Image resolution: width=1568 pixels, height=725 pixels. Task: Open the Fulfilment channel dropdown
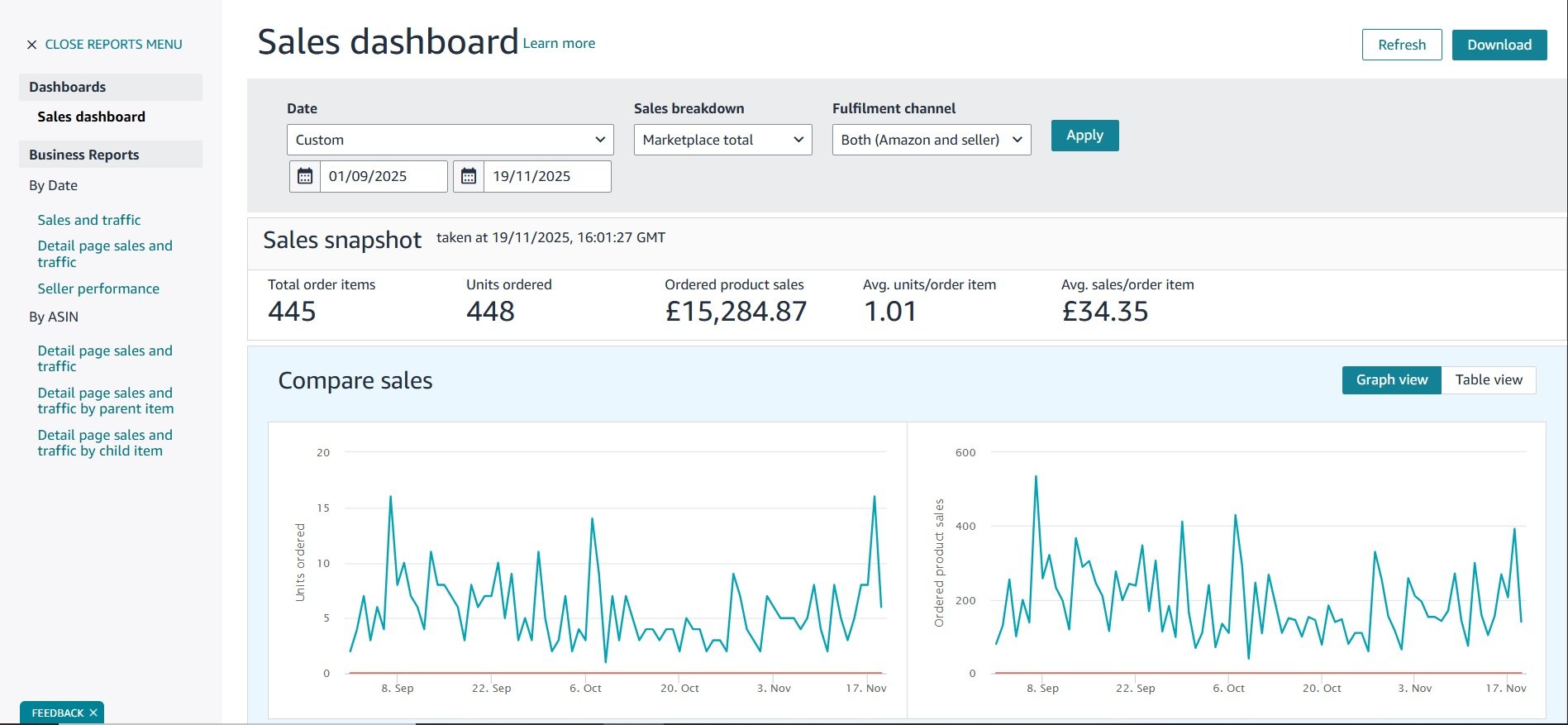coord(931,140)
